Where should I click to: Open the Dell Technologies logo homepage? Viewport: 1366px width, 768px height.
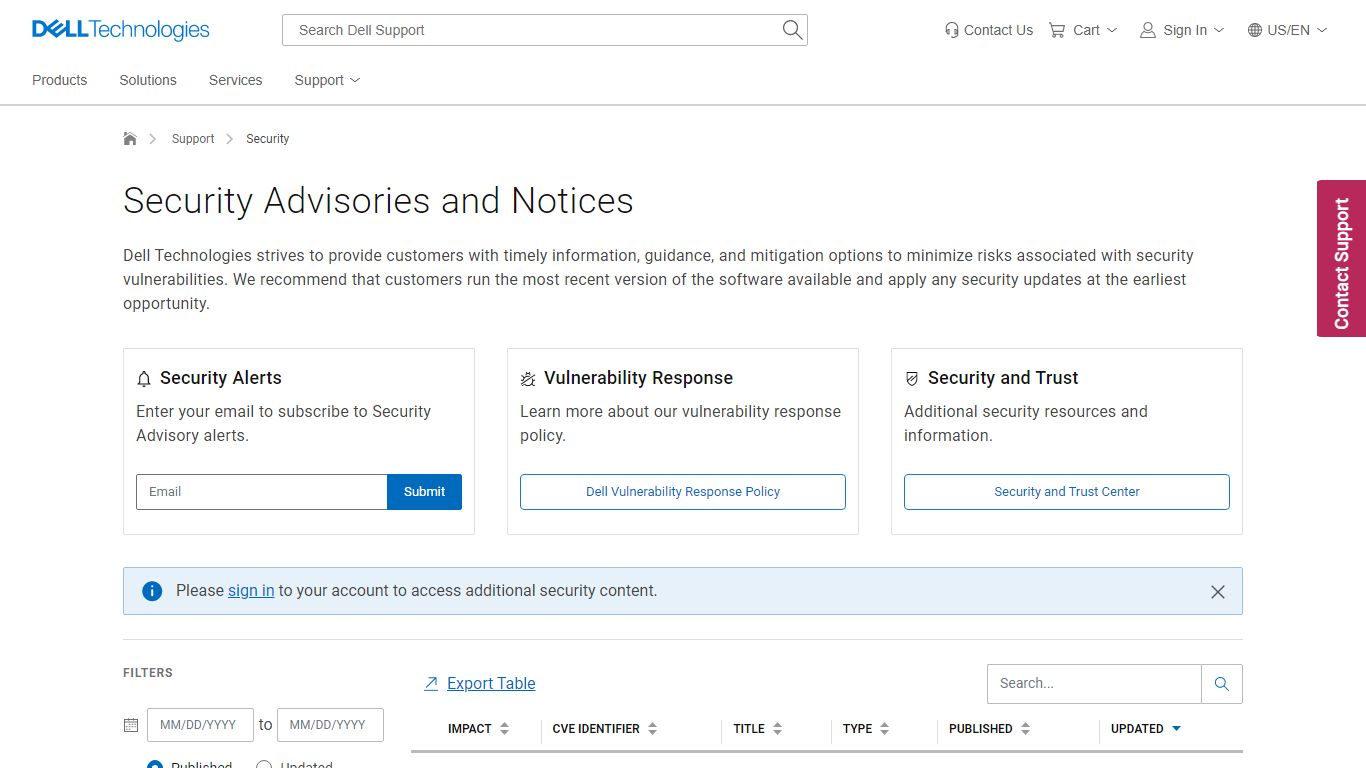pyautogui.click(x=121, y=30)
